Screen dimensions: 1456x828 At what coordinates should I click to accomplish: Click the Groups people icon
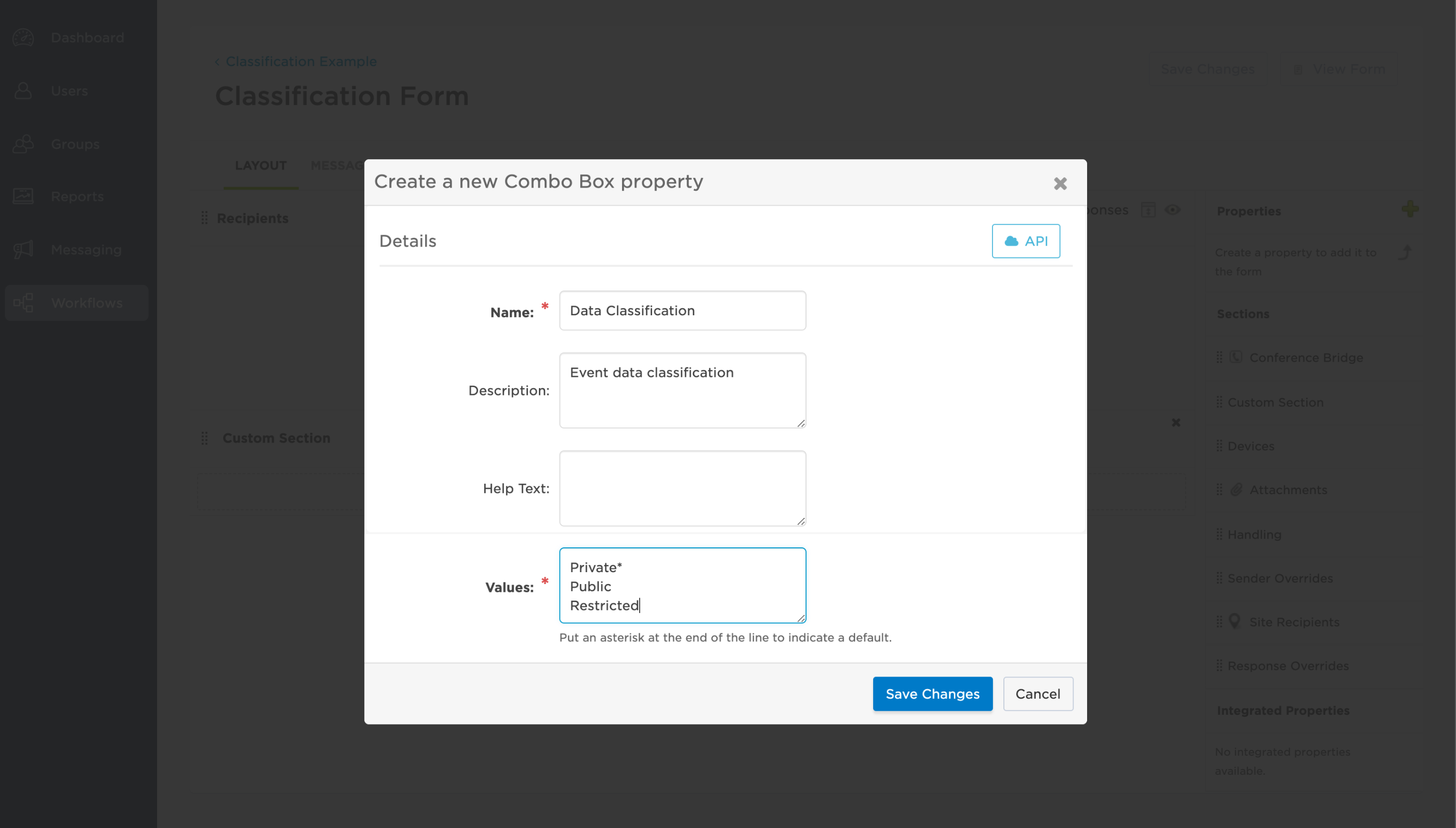tap(23, 144)
